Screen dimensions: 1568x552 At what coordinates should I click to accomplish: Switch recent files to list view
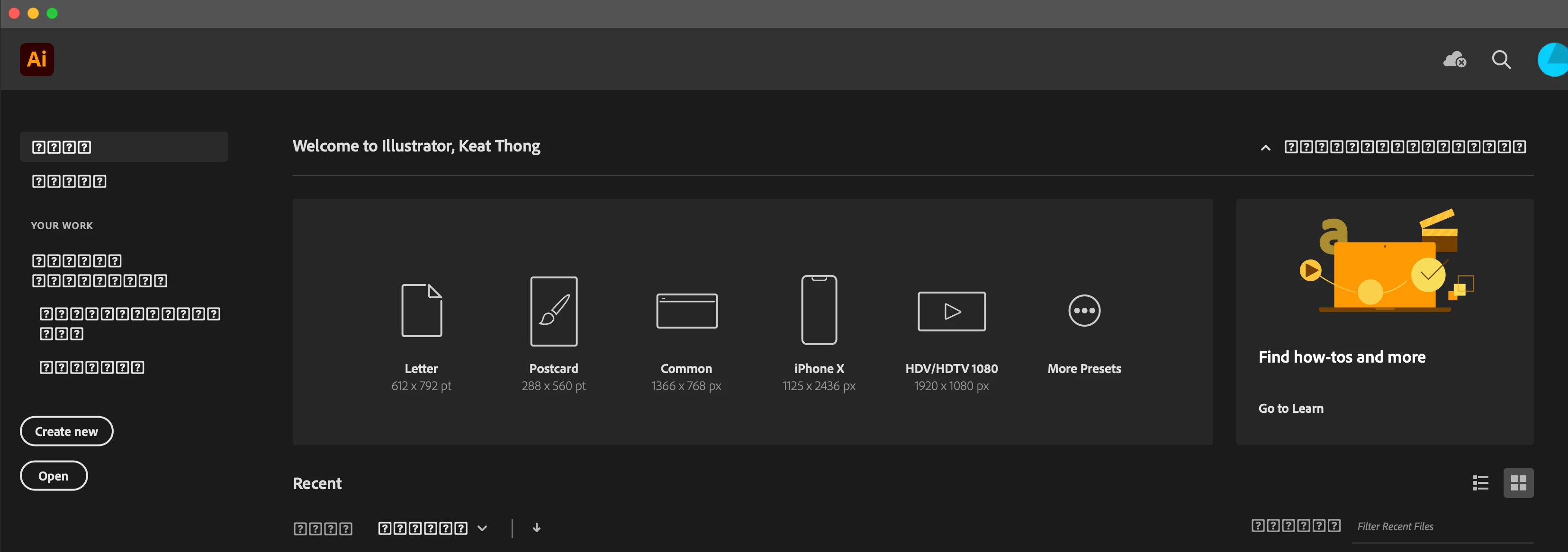[x=1480, y=482]
